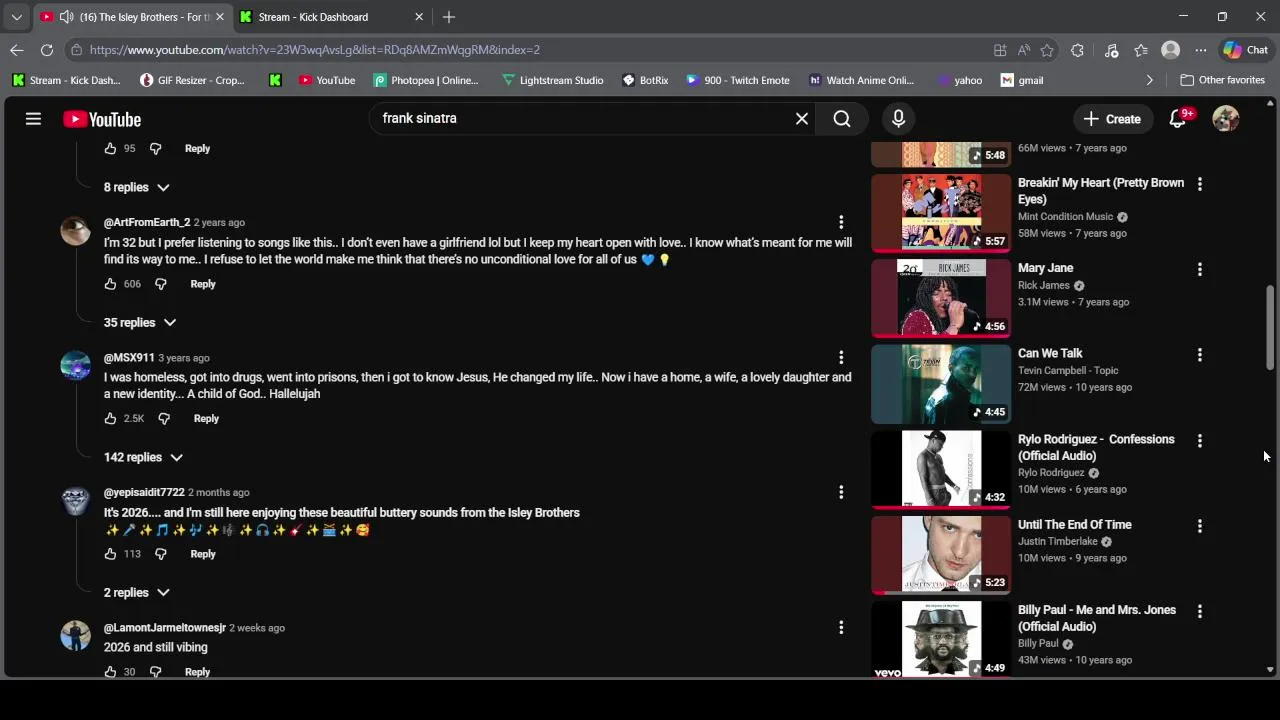
Task: Add page to favorites with star icon
Action: pyautogui.click(x=1047, y=50)
